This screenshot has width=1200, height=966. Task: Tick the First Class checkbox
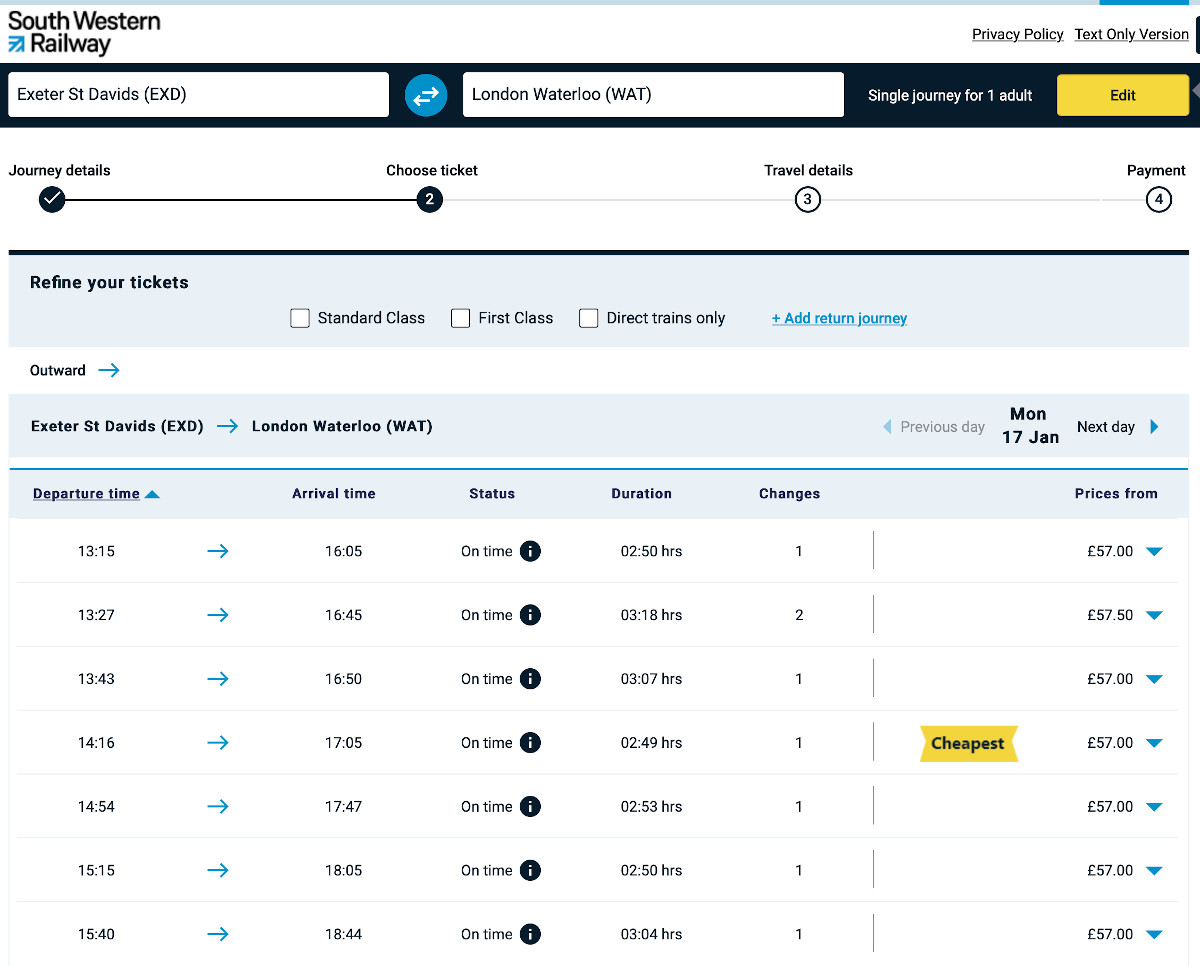point(461,318)
